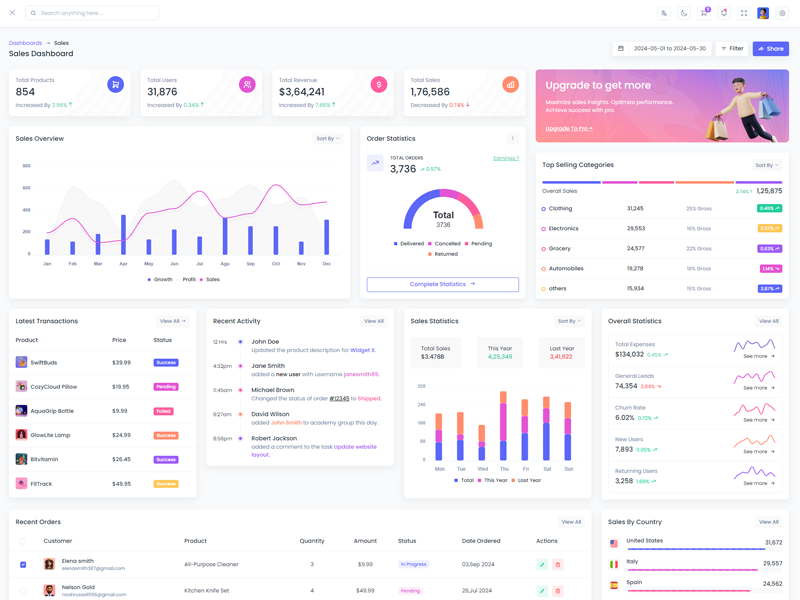Screen dimensions: 800x600
Task: Click edit icon for Elena smith order
Action: pyautogui.click(x=542, y=564)
